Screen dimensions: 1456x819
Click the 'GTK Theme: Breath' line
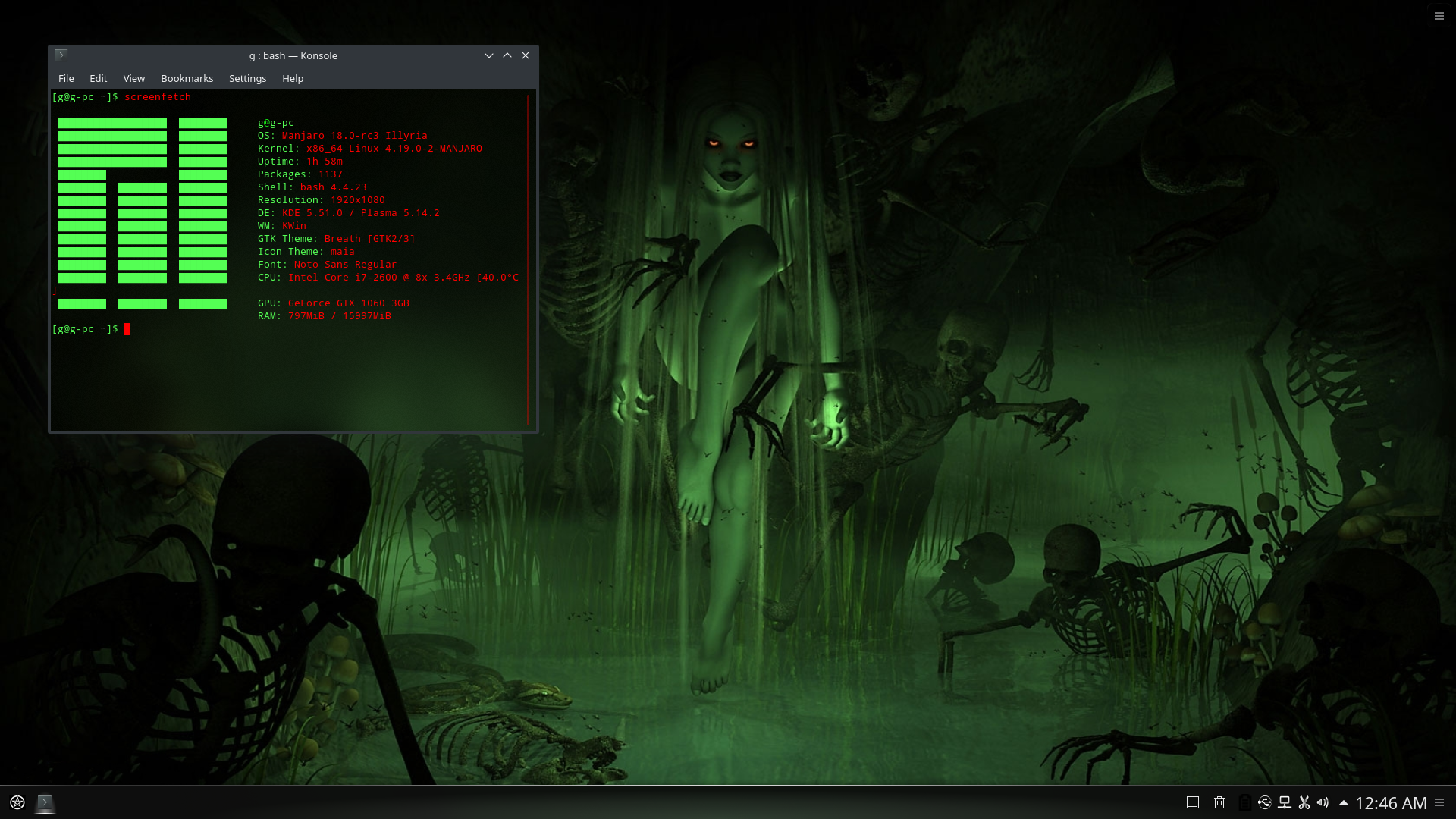[337, 239]
